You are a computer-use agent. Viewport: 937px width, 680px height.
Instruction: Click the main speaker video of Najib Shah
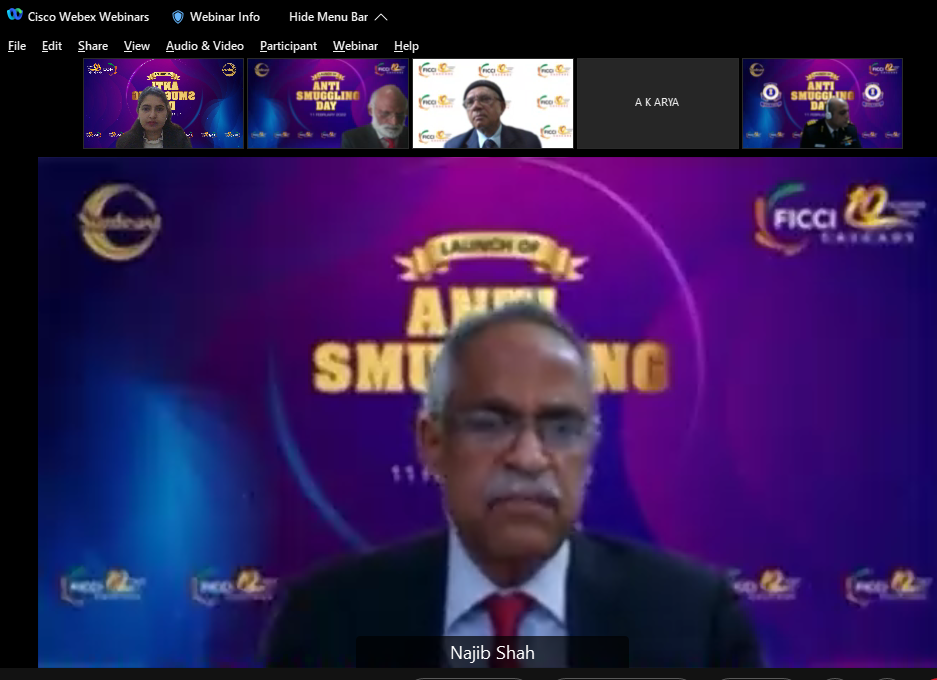487,412
